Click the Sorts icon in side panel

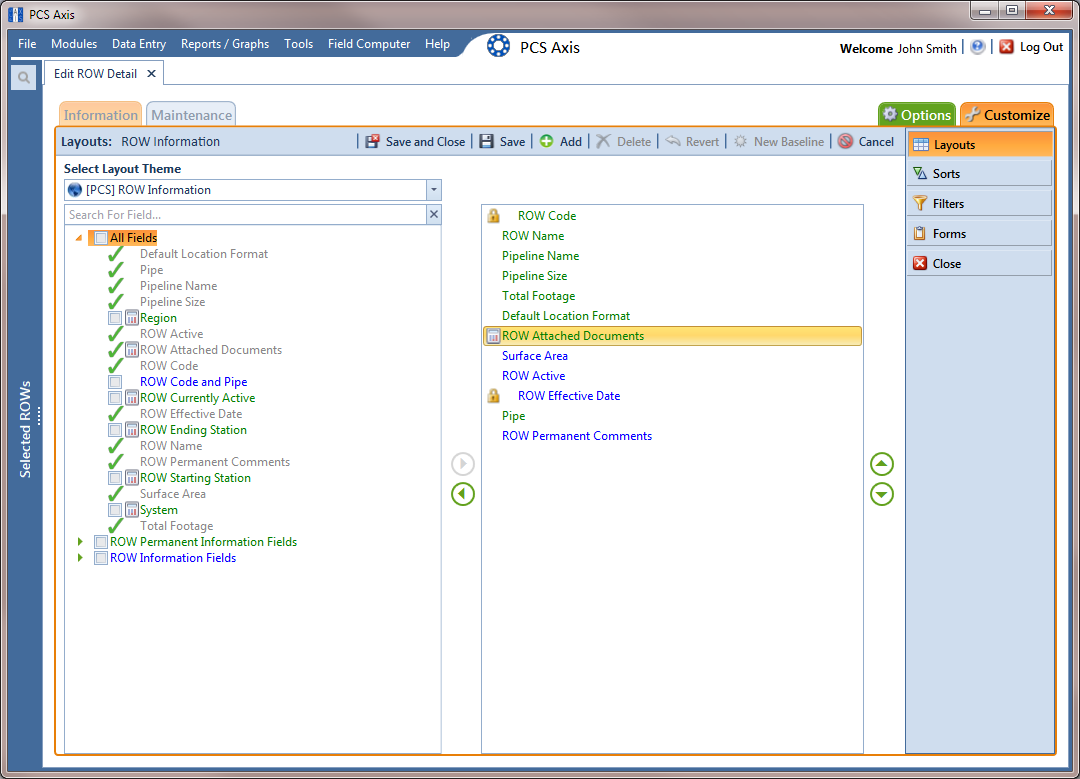tap(920, 174)
